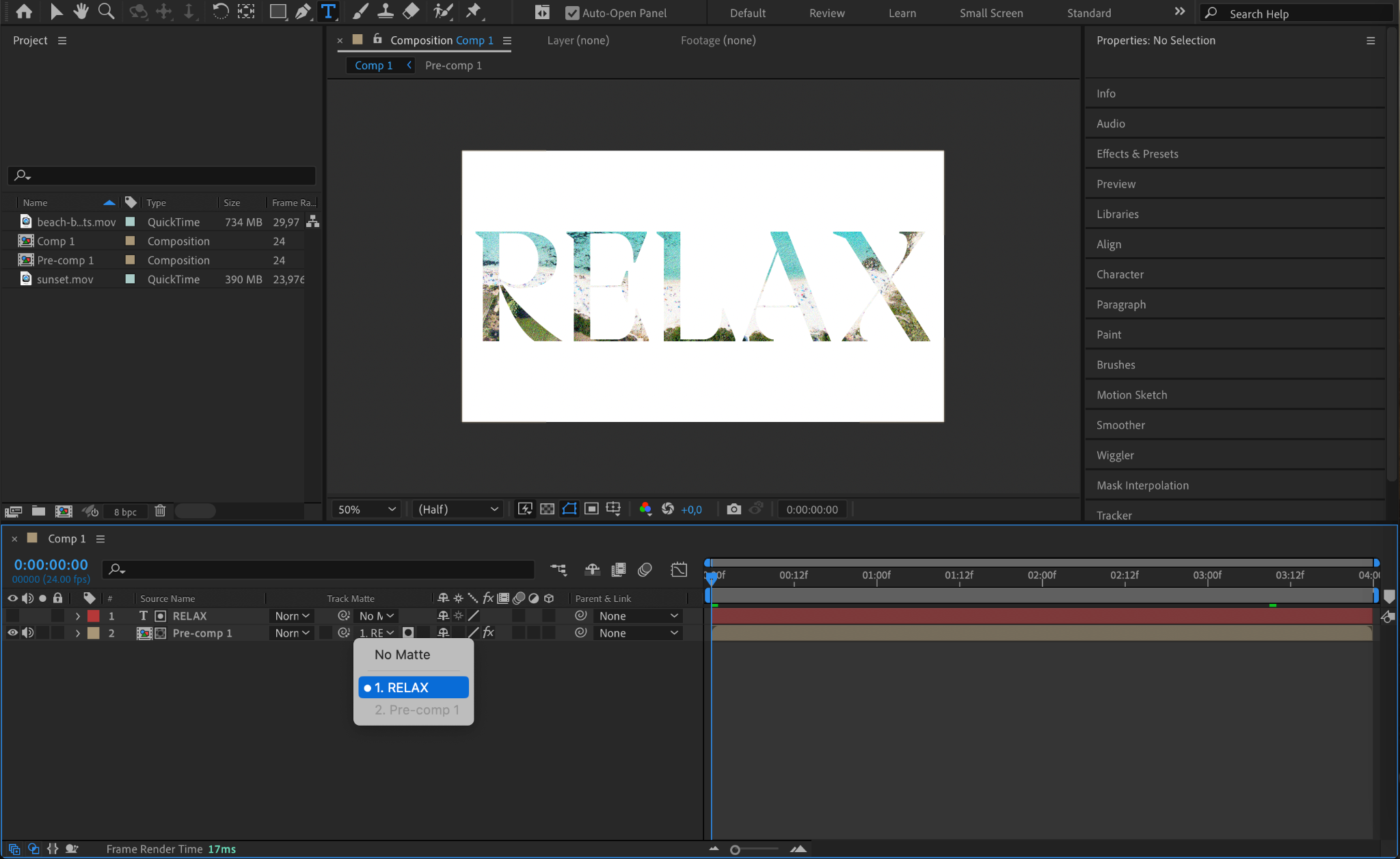Switch to the Learn workspace

(902, 13)
